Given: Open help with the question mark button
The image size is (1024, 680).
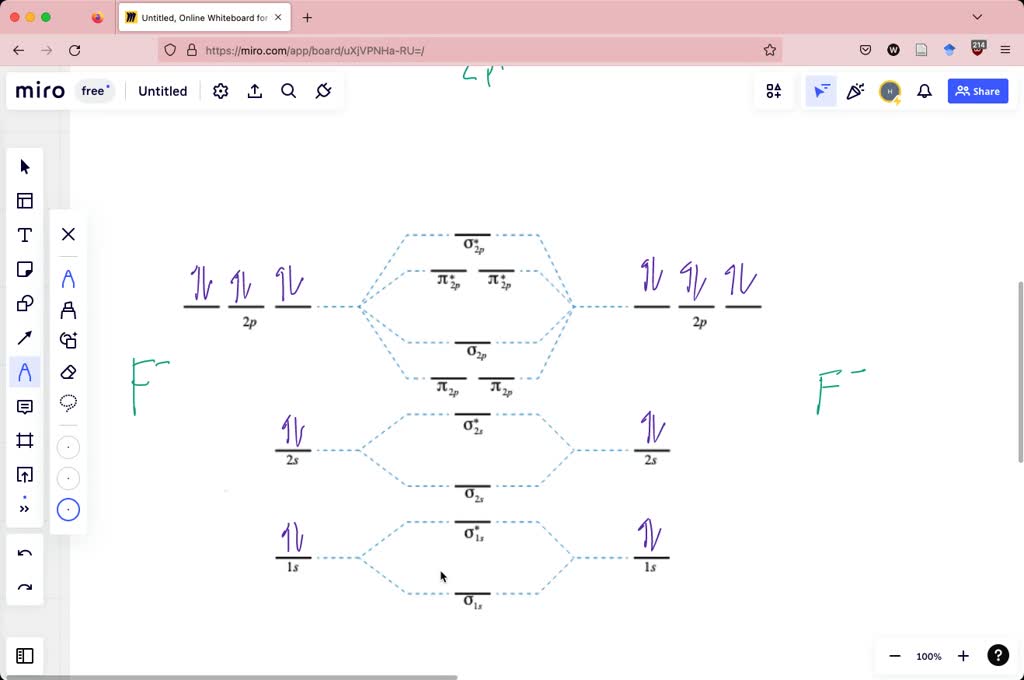Looking at the screenshot, I should [997, 655].
